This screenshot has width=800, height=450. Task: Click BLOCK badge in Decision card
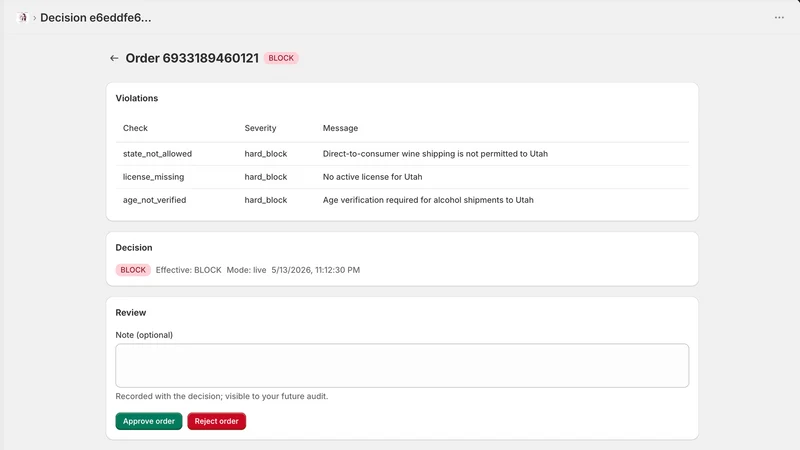click(x=133, y=270)
